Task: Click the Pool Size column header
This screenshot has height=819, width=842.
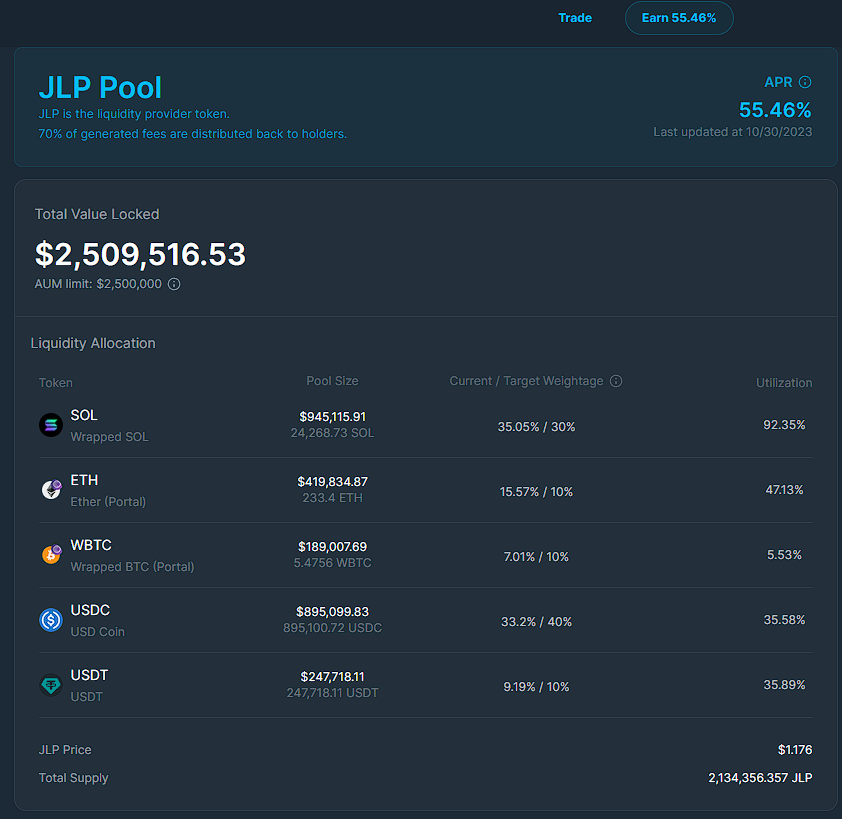Action: (332, 381)
